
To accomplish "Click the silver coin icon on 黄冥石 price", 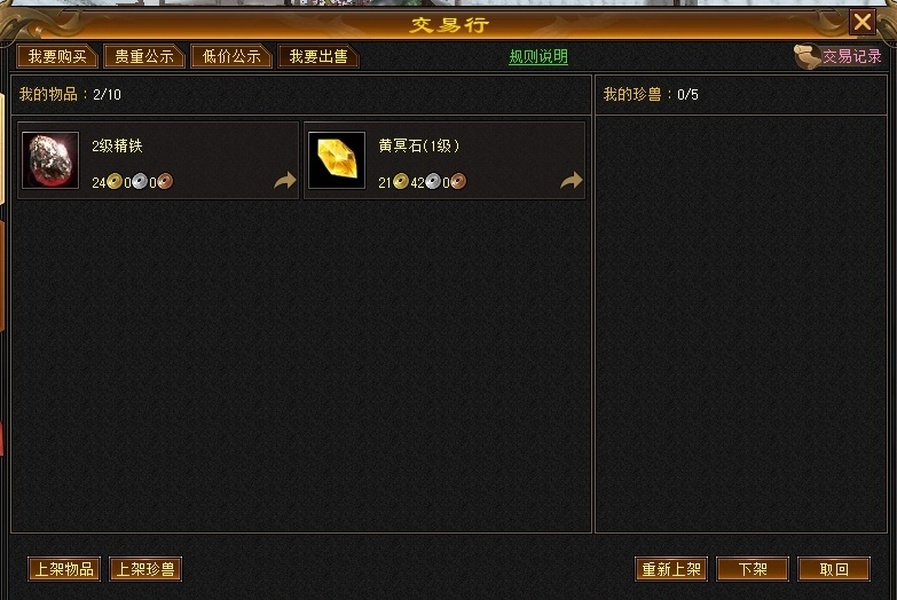I will pos(433,182).
